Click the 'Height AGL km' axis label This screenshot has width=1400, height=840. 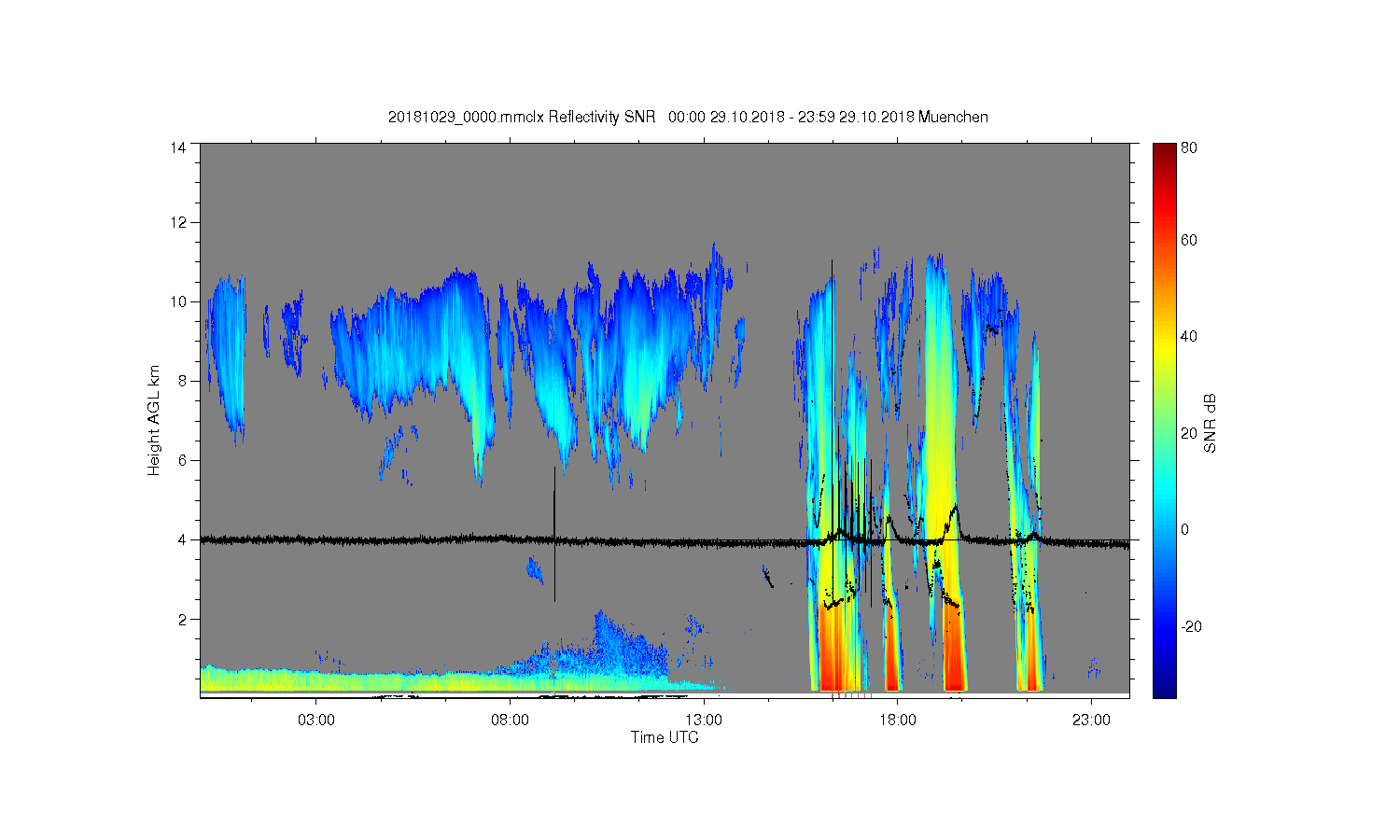click(154, 420)
